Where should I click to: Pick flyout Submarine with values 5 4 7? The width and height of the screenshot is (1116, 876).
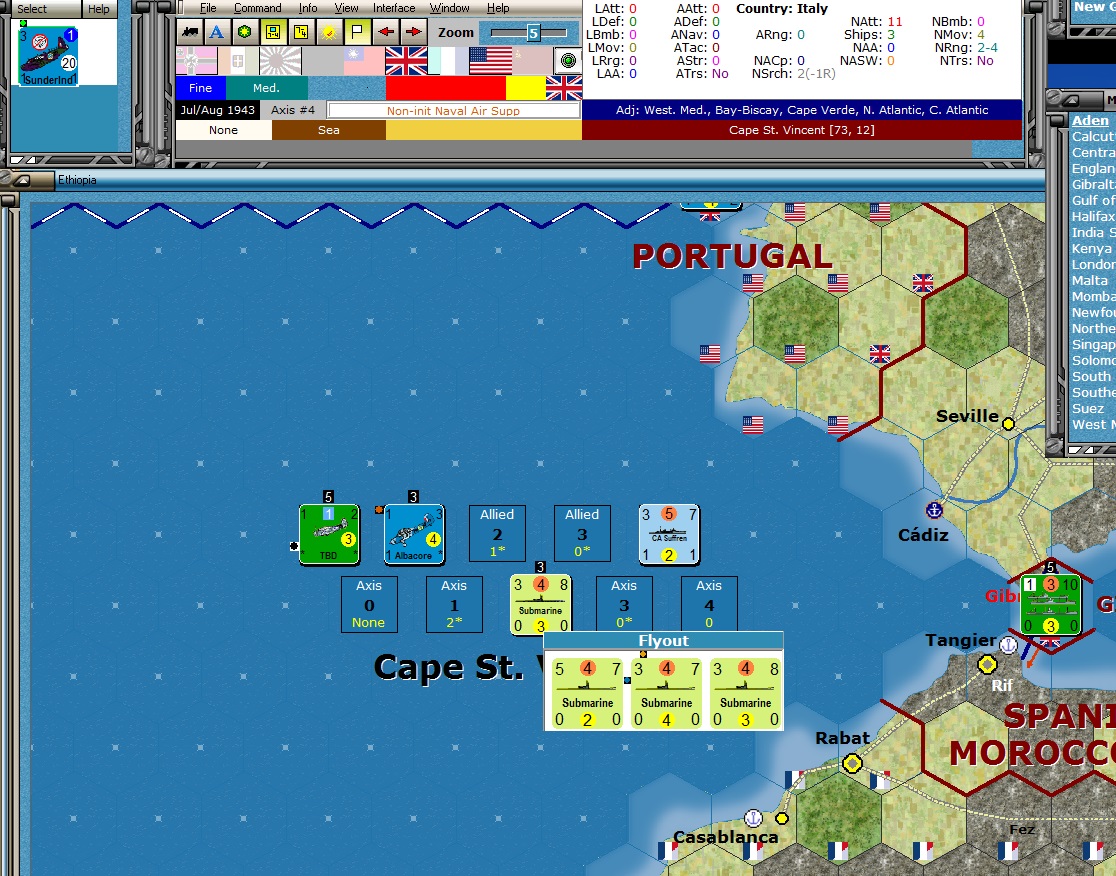(x=587, y=693)
